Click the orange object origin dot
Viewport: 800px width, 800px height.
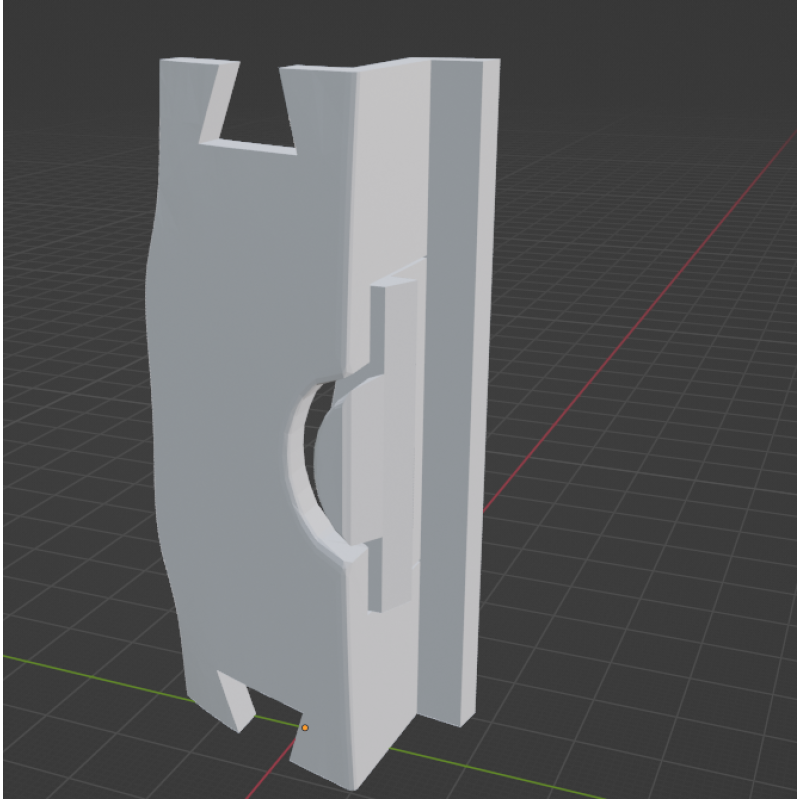pos(305,728)
